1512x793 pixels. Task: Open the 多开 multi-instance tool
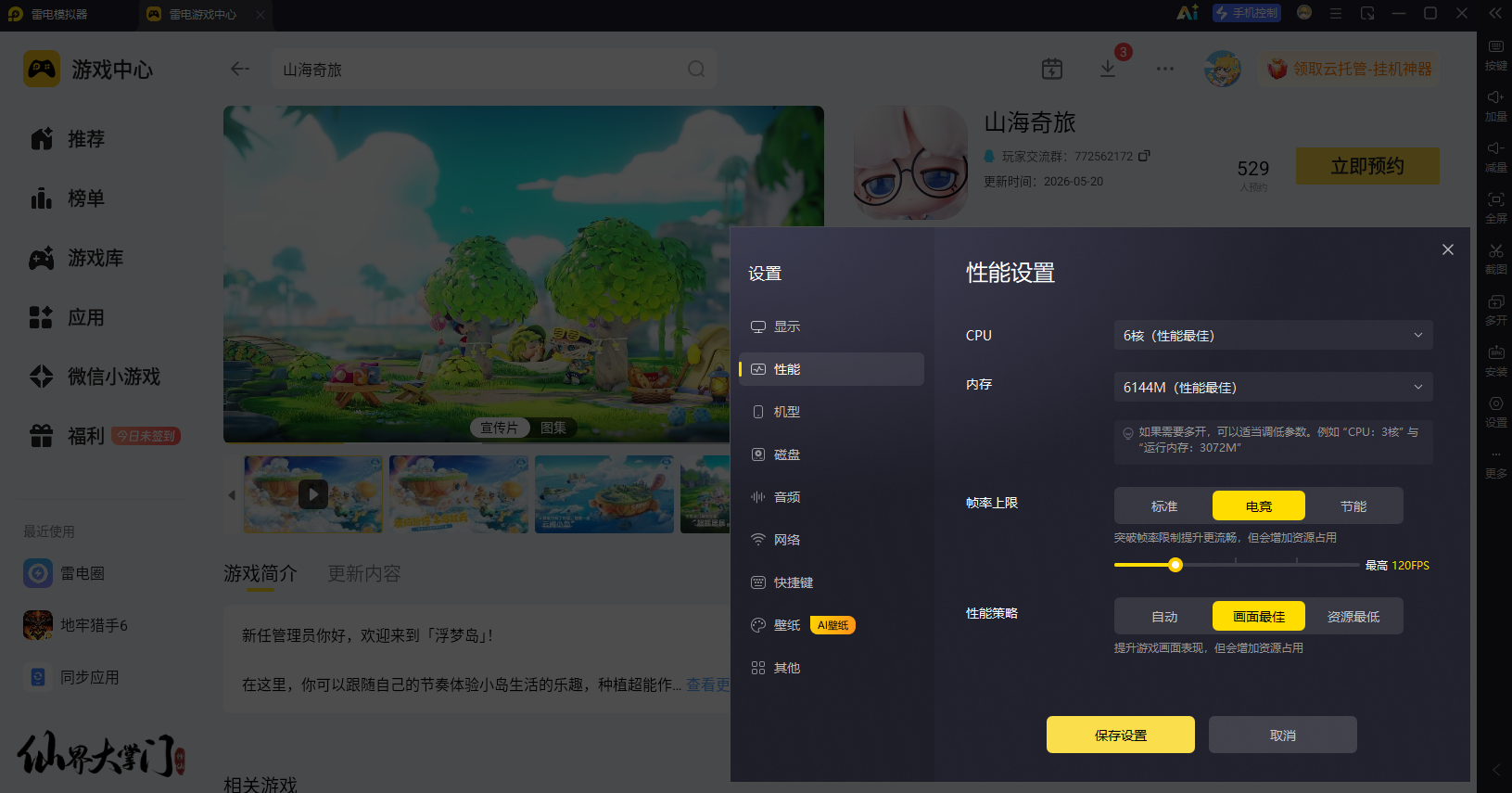click(1495, 309)
